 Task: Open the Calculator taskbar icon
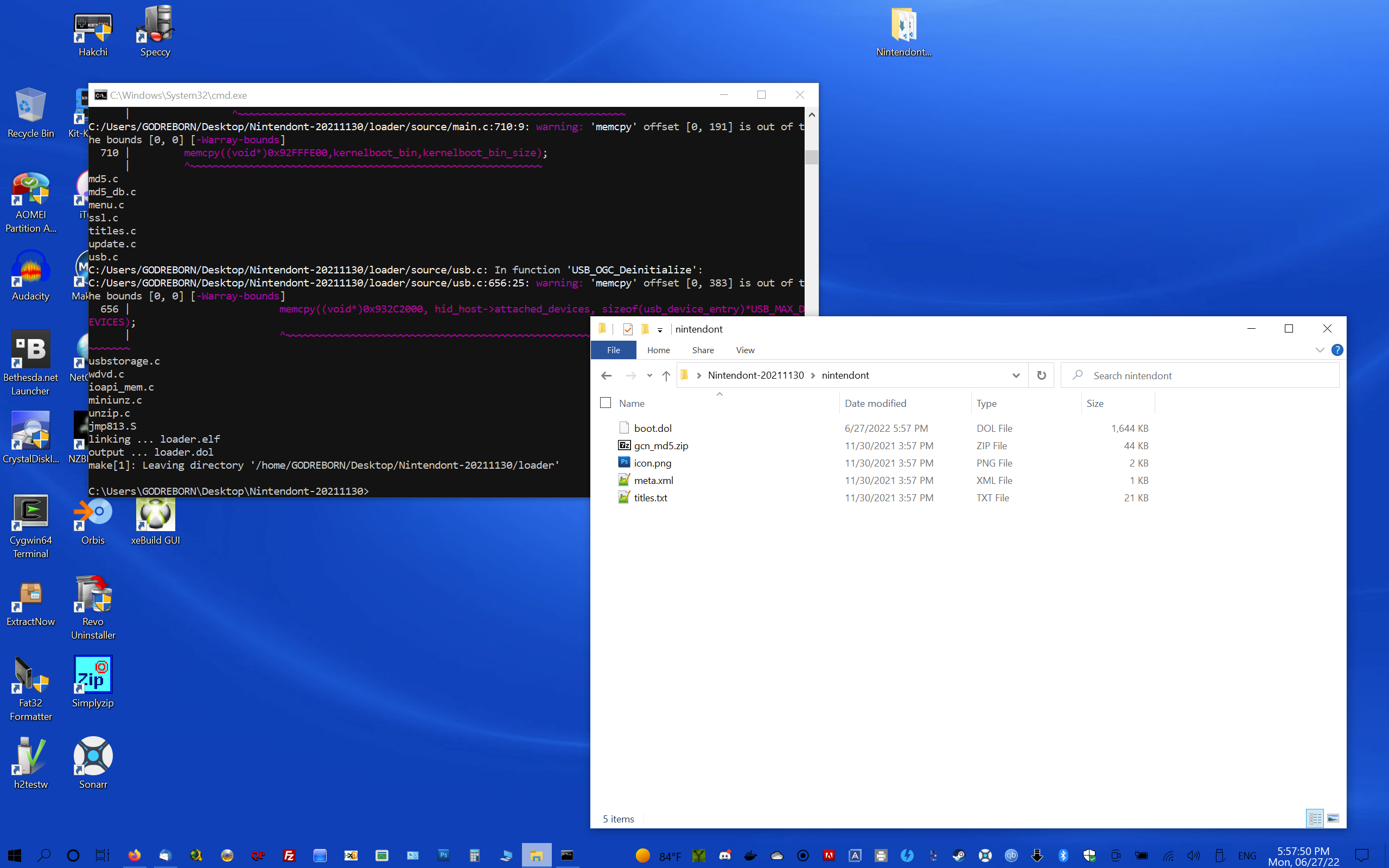click(475, 856)
